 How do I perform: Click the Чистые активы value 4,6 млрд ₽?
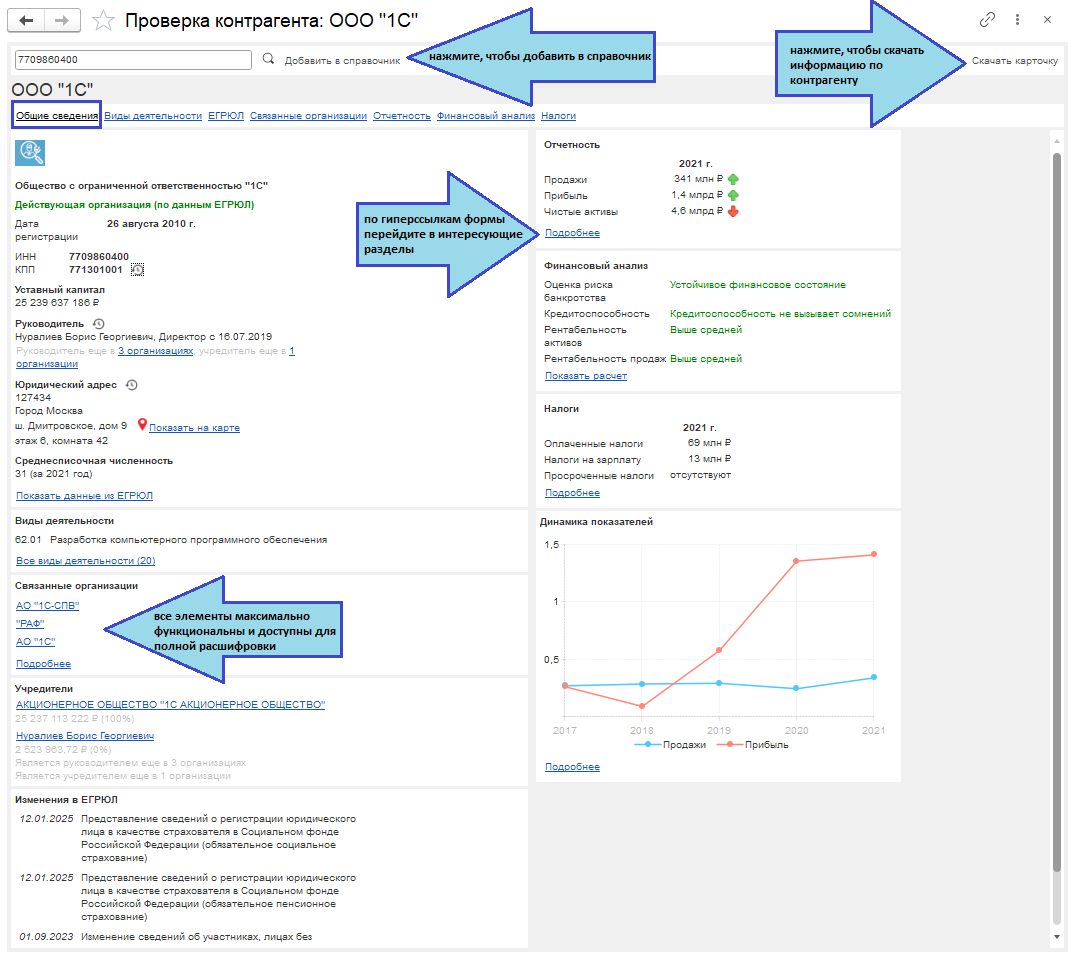697,211
